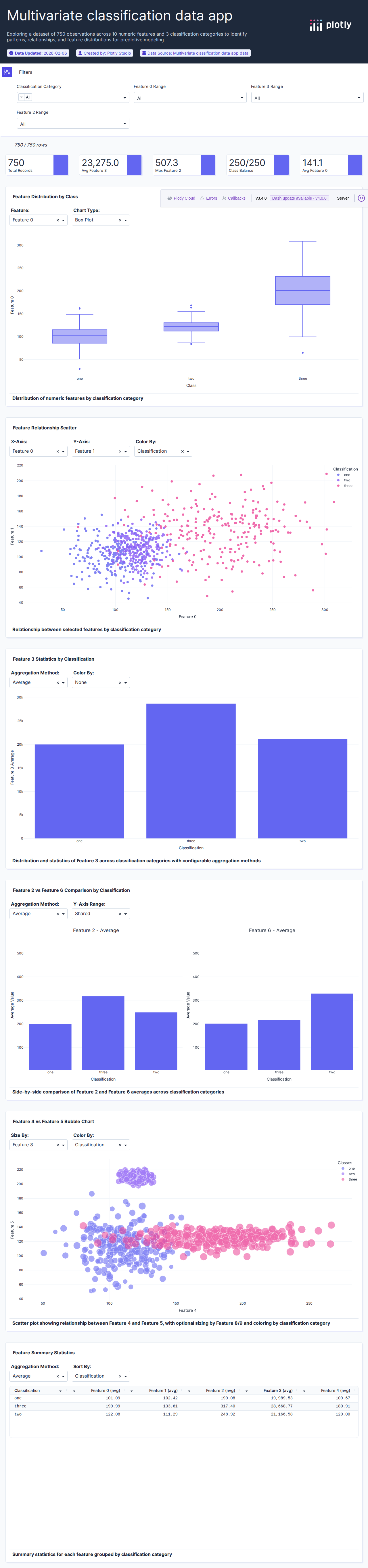Click the 'three' bar in Feature 3 chart

(191, 771)
